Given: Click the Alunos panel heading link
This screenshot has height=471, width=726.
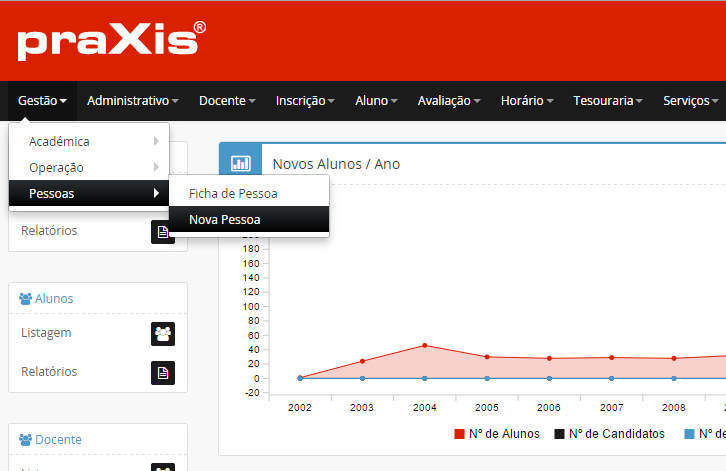Looking at the screenshot, I should 54,299.
